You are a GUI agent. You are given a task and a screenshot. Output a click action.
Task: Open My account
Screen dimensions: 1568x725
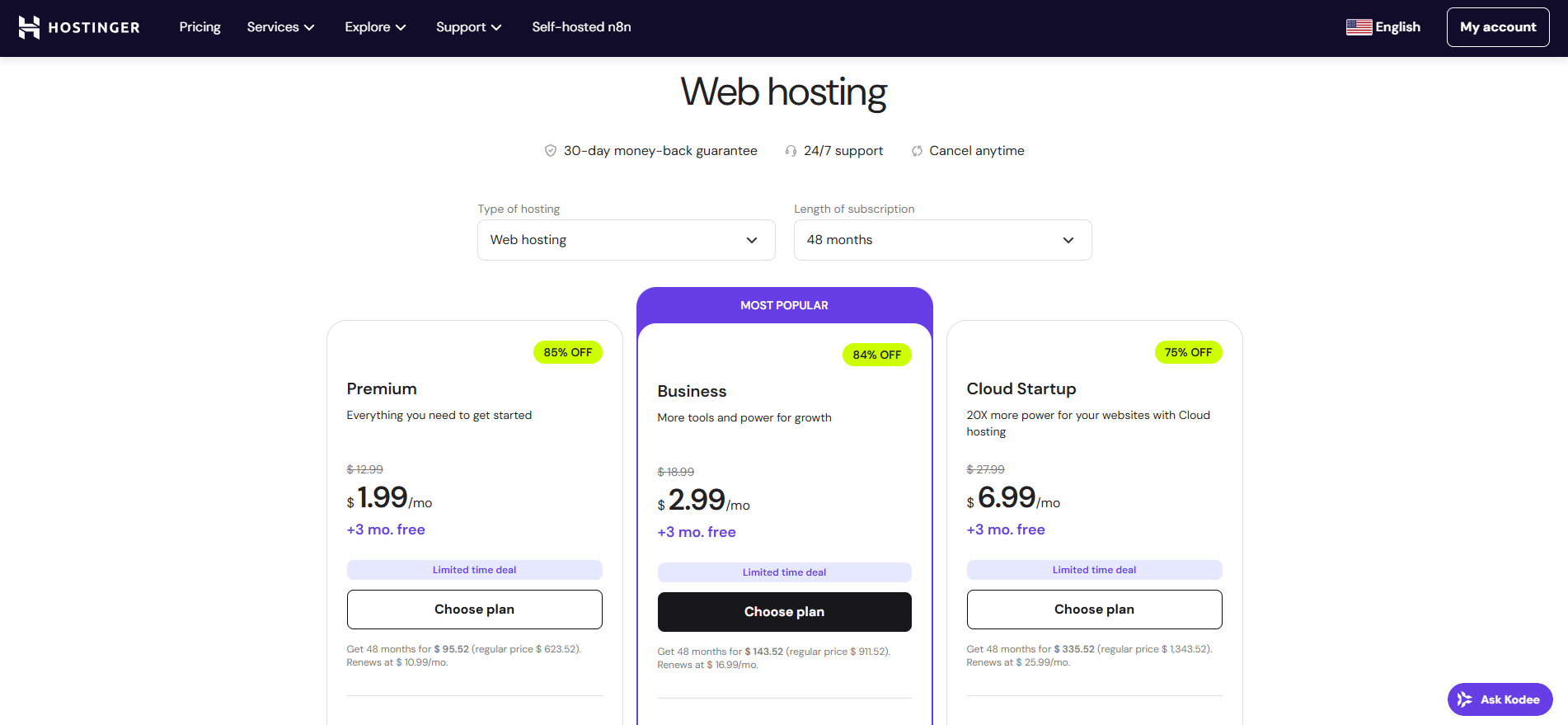coord(1498,27)
